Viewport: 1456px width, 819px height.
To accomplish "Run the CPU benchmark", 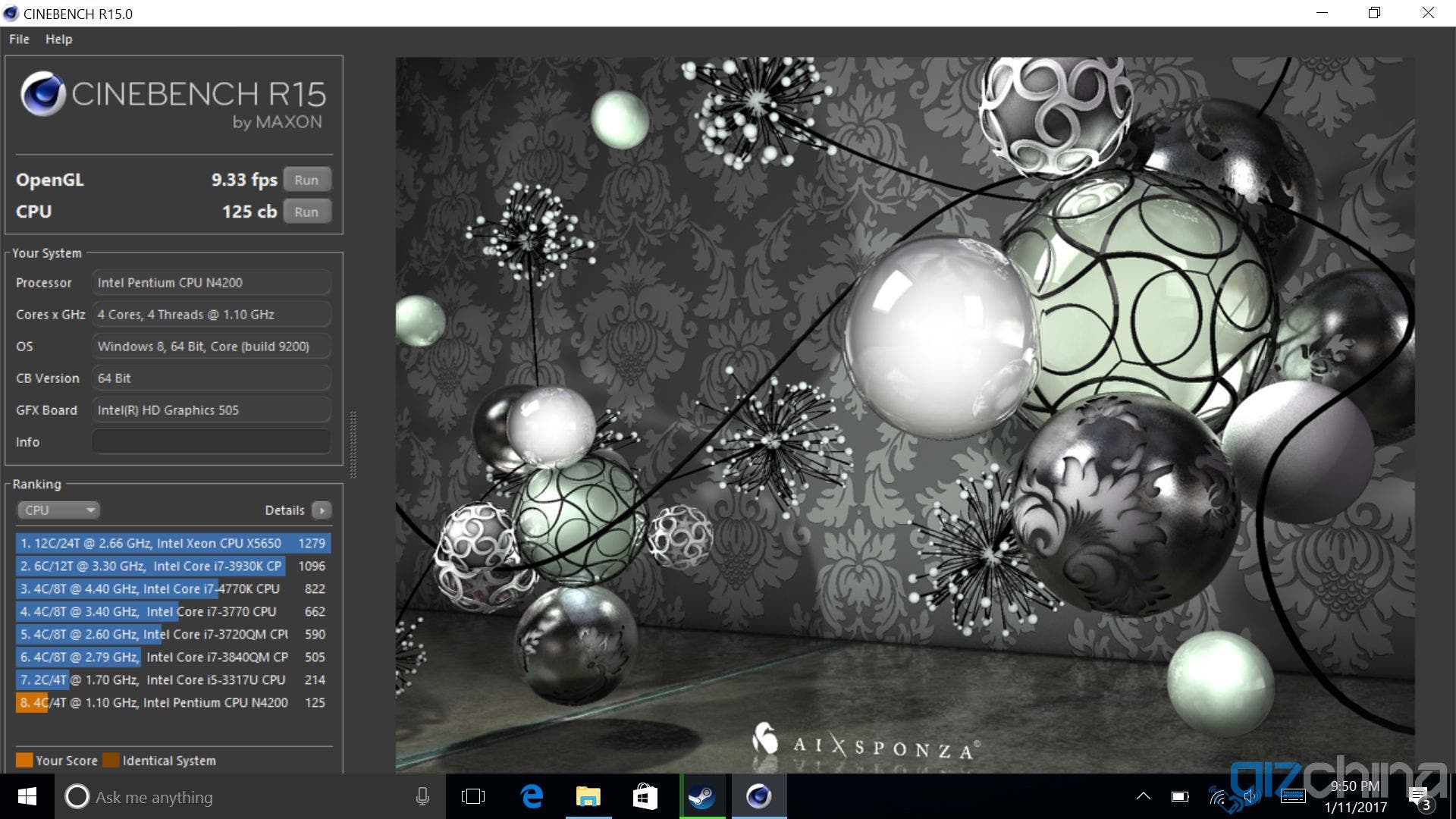I will [306, 212].
